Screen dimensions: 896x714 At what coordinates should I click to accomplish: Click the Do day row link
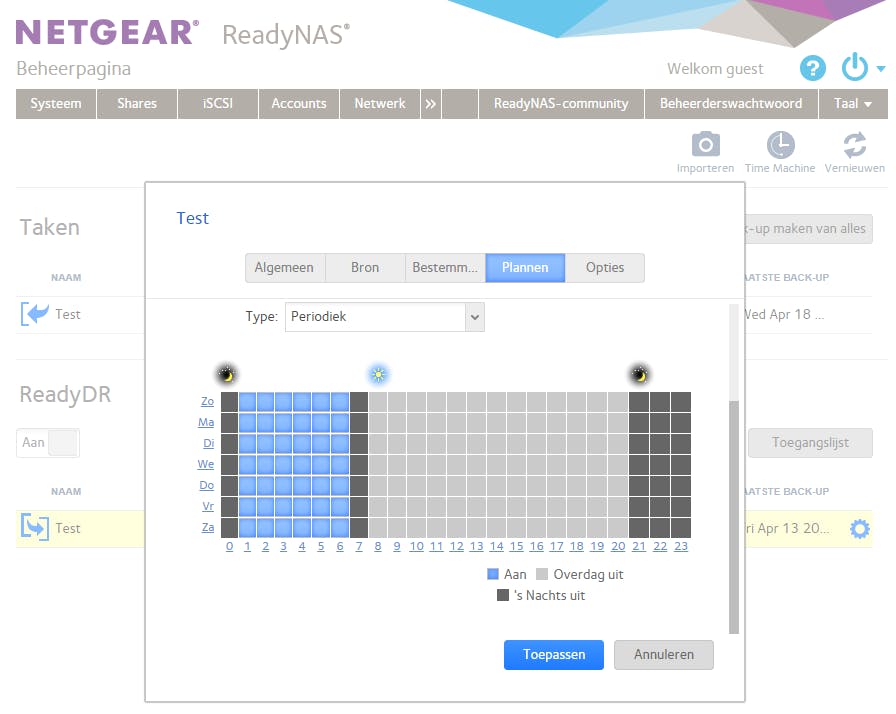[x=206, y=486]
